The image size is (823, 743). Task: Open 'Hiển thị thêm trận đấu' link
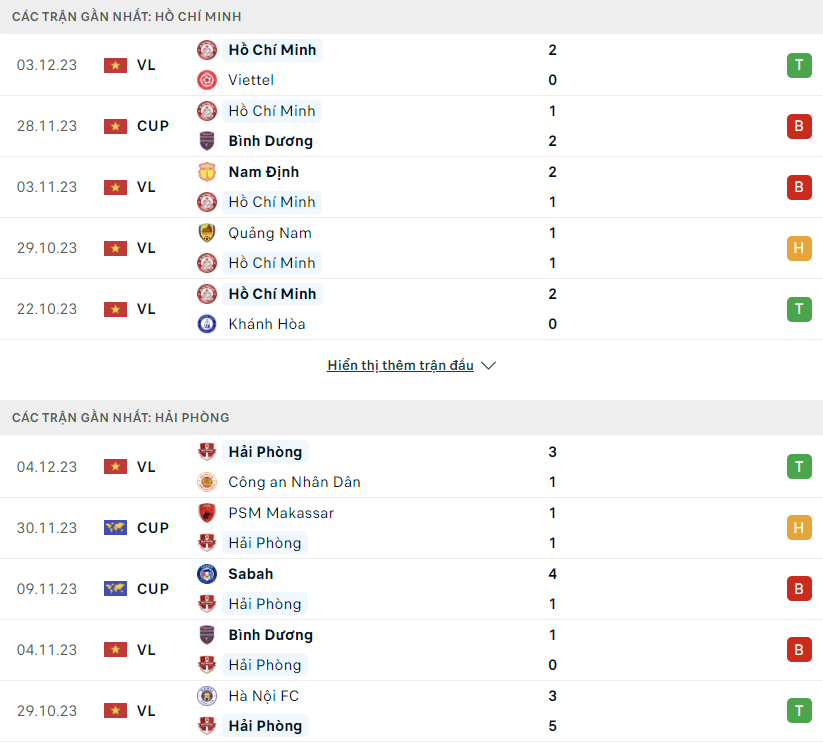[400, 365]
